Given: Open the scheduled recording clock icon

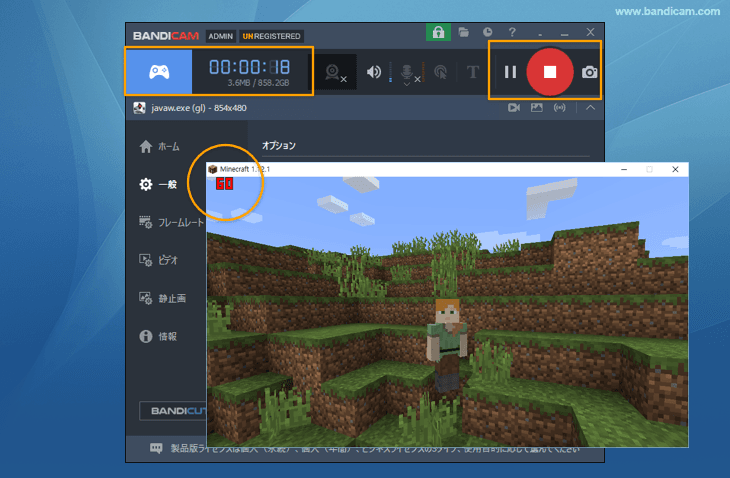Looking at the screenshot, I should point(487,33).
